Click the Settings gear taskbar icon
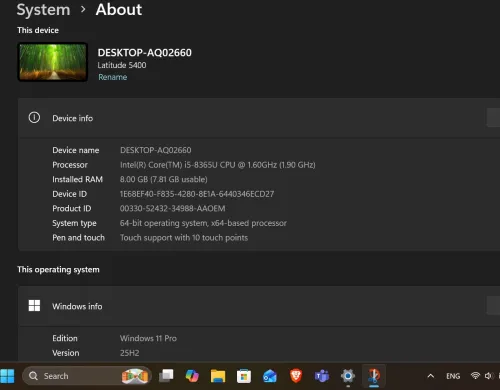 point(348,376)
